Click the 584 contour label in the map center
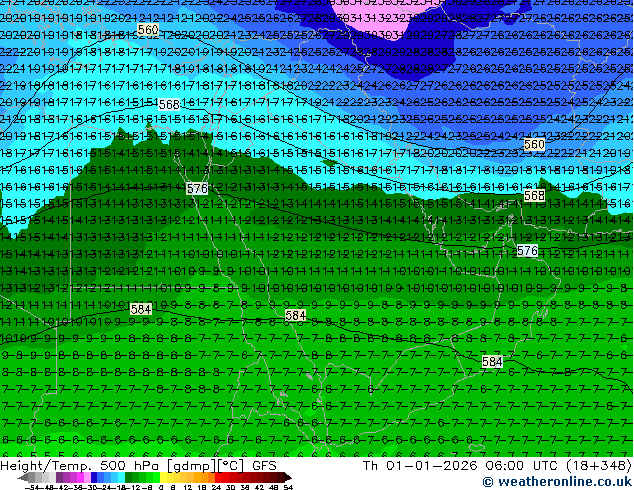 [x=295, y=315]
